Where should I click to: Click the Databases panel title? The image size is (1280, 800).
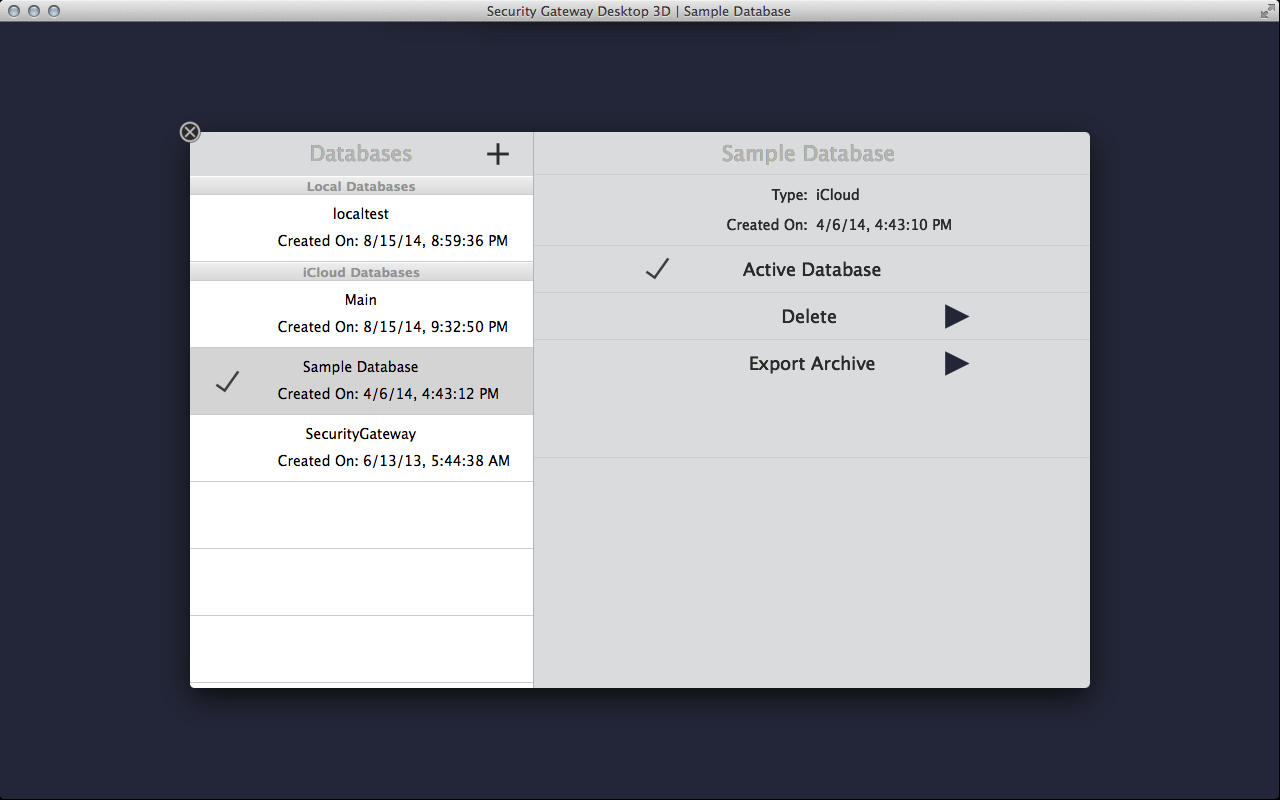[361, 153]
